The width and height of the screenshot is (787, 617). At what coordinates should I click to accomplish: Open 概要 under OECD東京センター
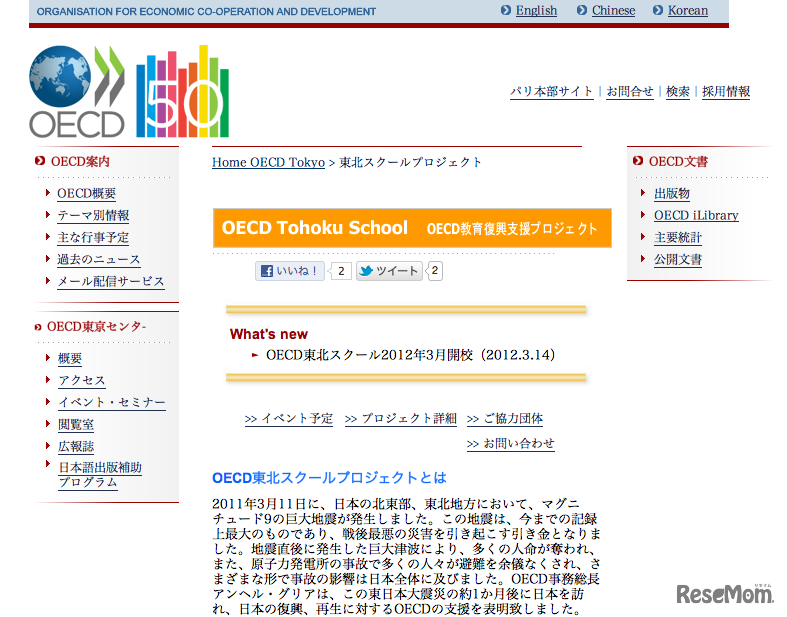point(70,358)
